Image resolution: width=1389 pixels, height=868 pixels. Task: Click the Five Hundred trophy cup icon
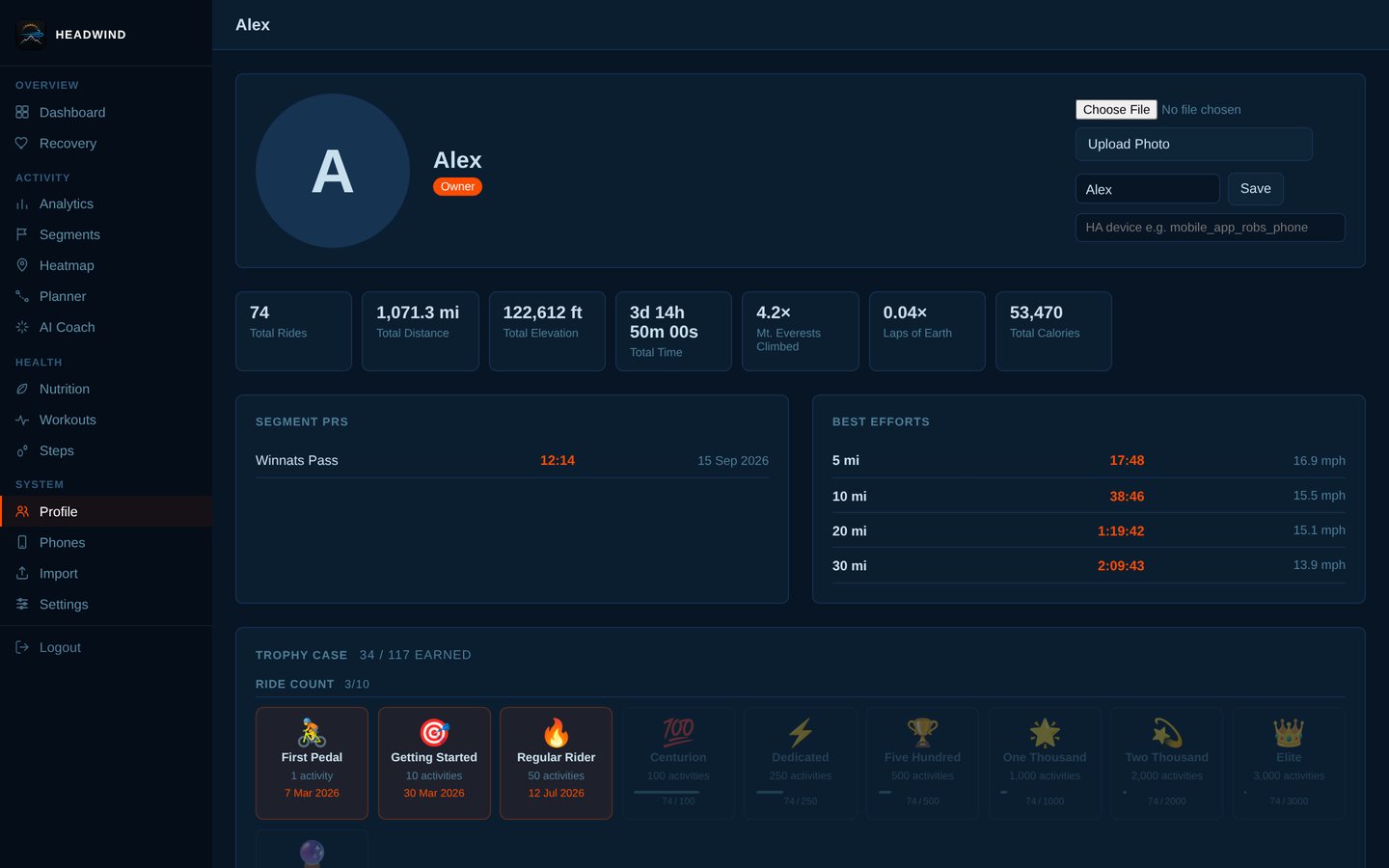point(922,733)
